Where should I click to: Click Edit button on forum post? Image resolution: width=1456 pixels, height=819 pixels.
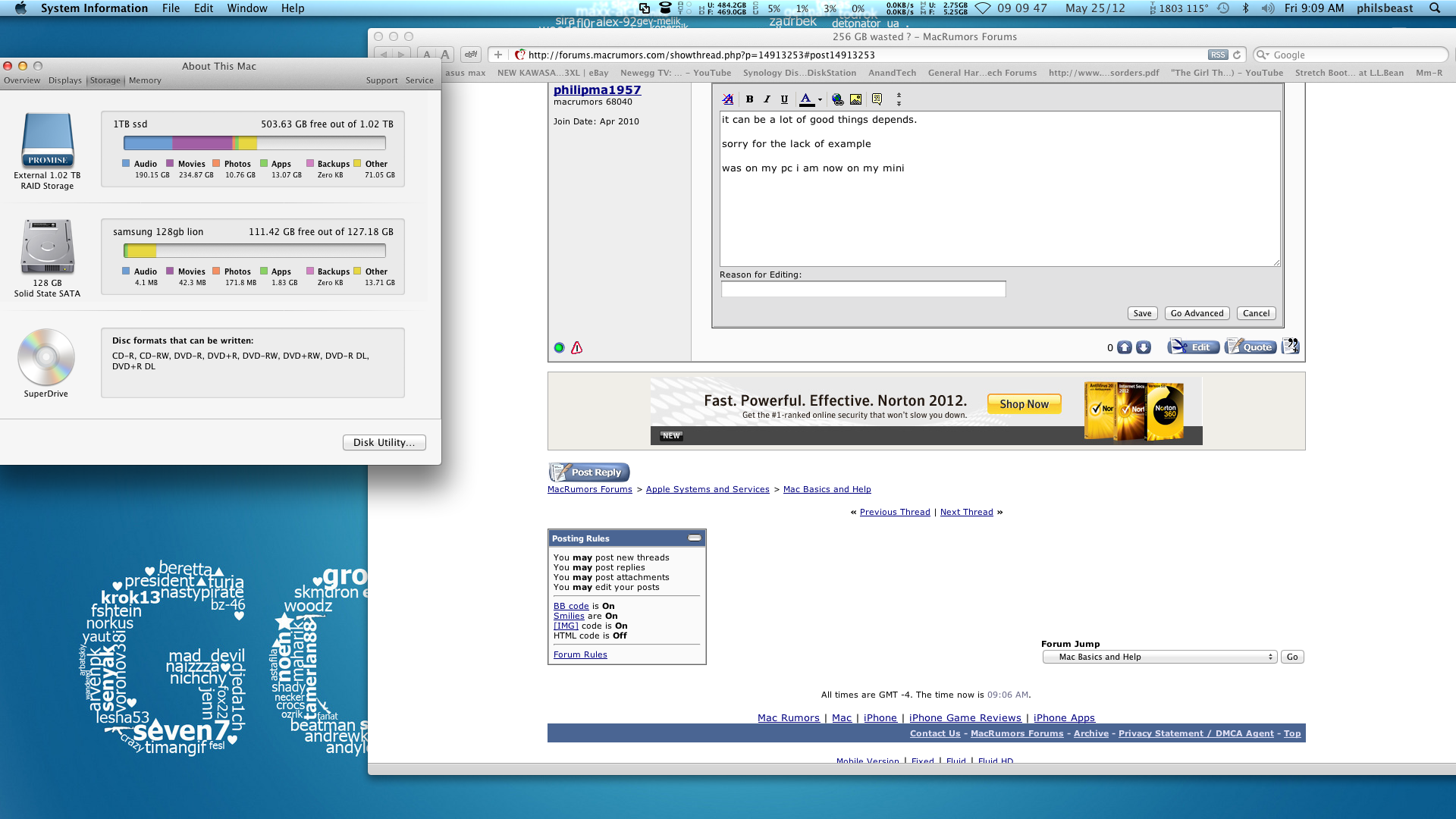pos(1194,347)
